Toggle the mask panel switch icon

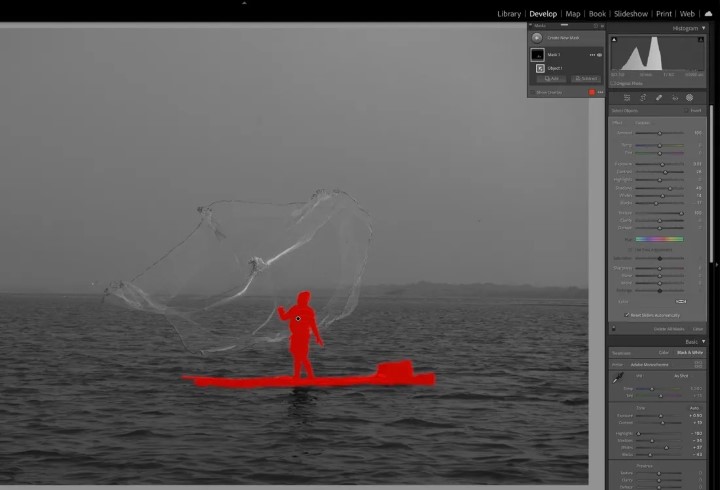coord(614,329)
